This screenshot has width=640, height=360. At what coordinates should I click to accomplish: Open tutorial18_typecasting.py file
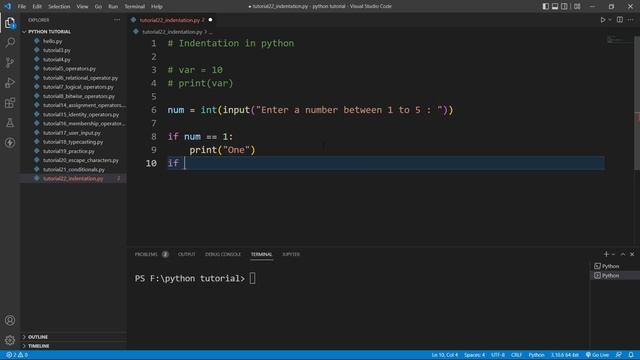pos(73,142)
